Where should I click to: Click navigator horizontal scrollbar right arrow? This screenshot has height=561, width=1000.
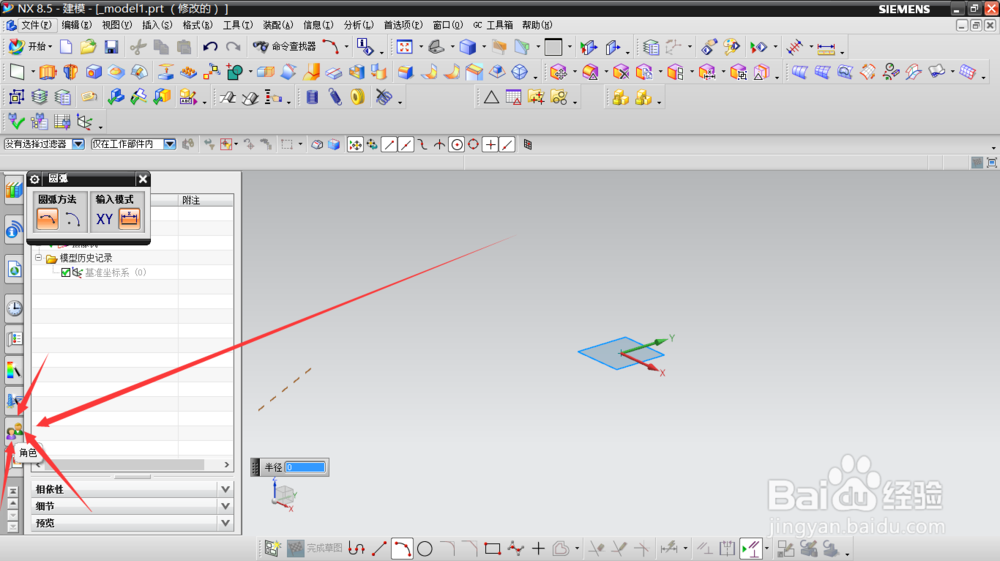226,465
